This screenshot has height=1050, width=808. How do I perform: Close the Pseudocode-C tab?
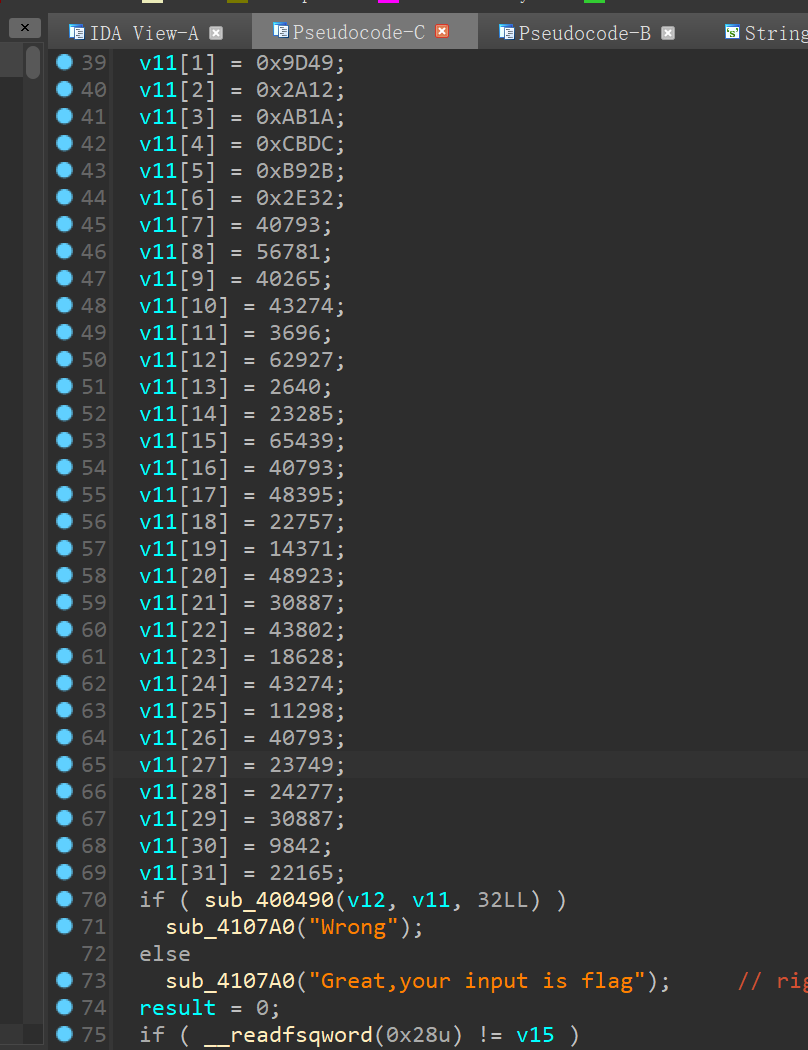[442, 32]
